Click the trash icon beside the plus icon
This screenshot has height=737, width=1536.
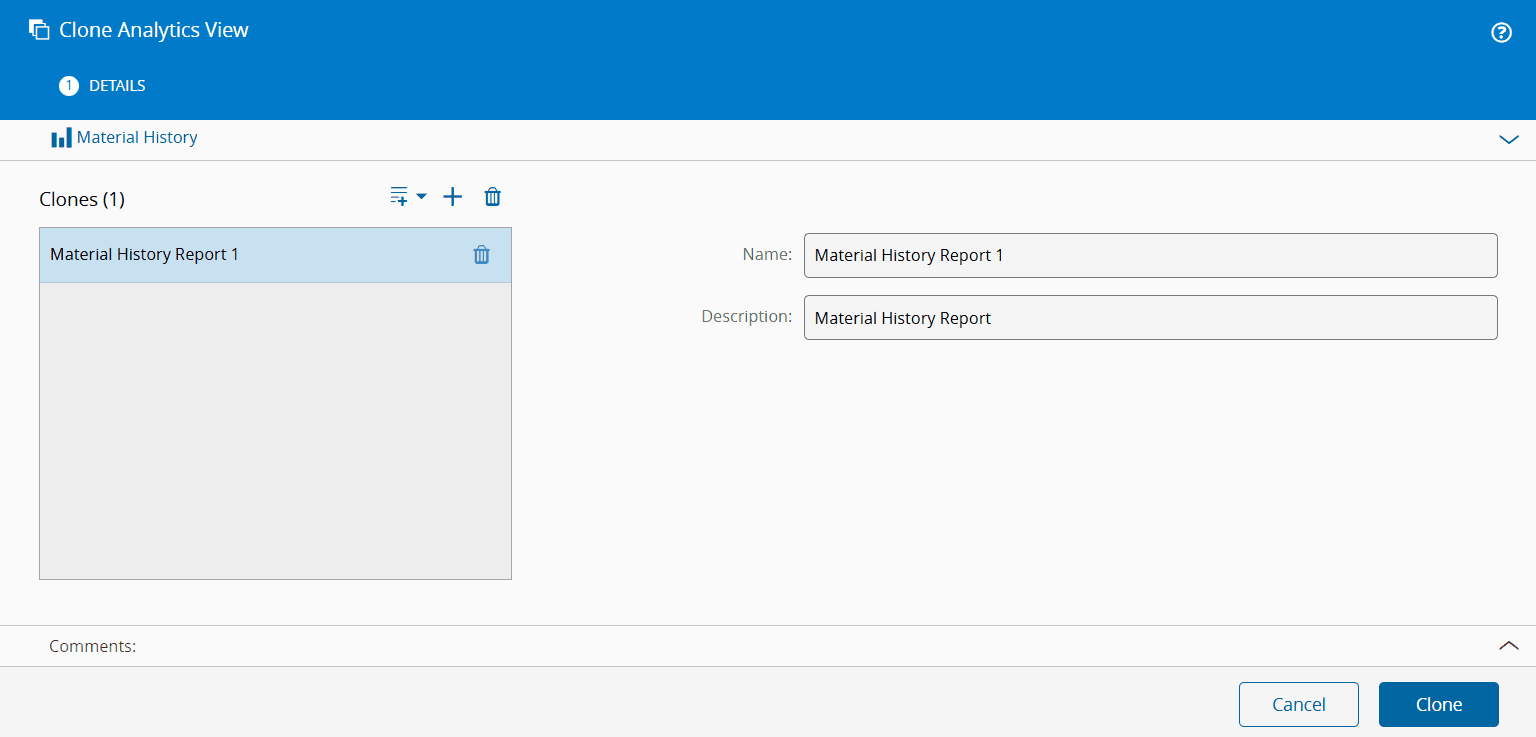[x=492, y=196]
